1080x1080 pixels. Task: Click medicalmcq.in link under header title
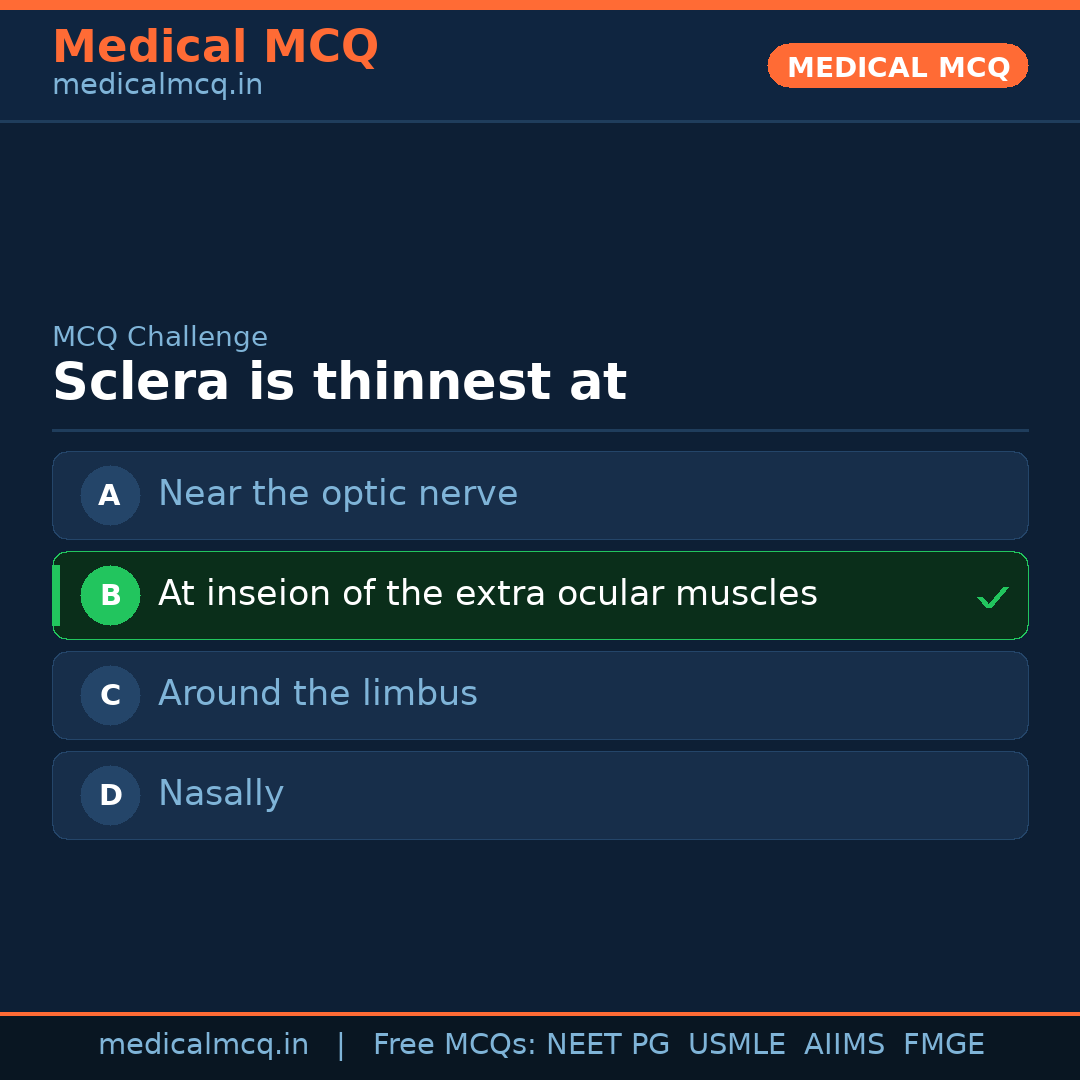coord(157,86)
